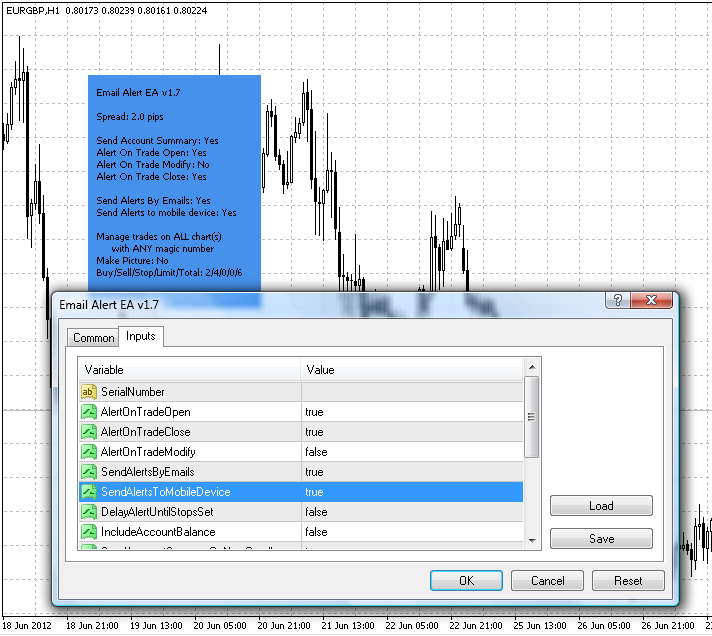The height and width of the screenshot is (636, 712).
Task: Click the AlertOnTradeClose true value
Action: coord(314,432)
